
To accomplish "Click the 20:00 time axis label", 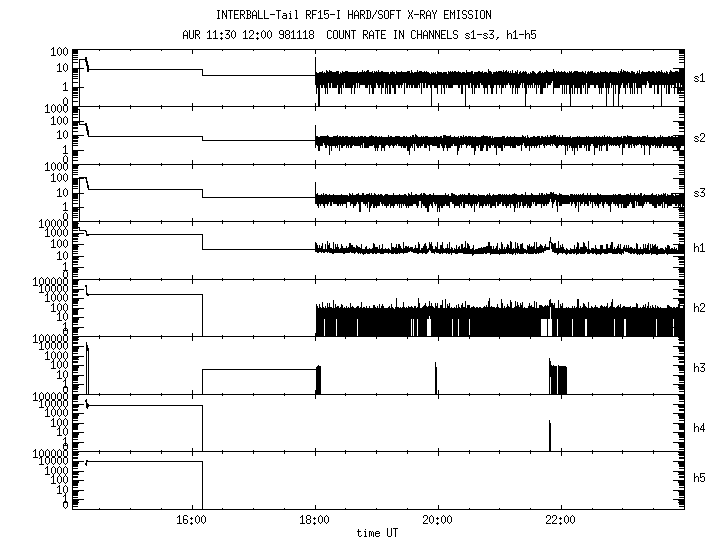I will coord(438,520).
